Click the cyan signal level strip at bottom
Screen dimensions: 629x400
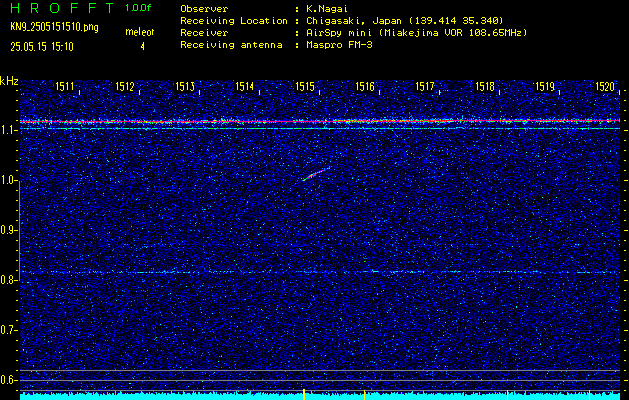click(x=320, y=396)
